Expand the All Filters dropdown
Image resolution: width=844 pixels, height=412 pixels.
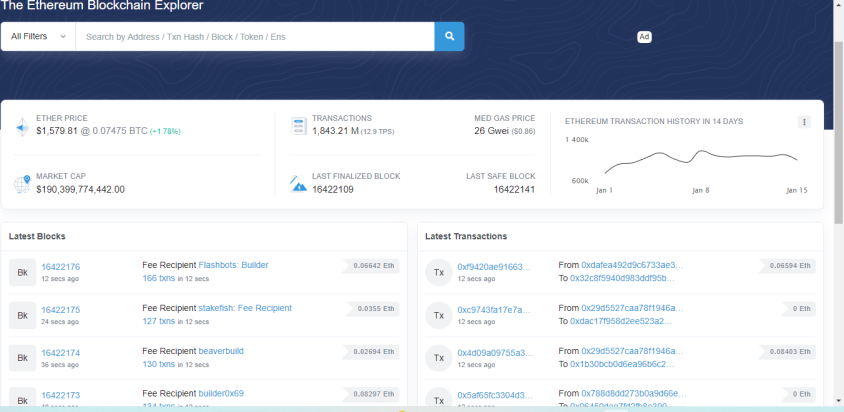pos(38,37)
